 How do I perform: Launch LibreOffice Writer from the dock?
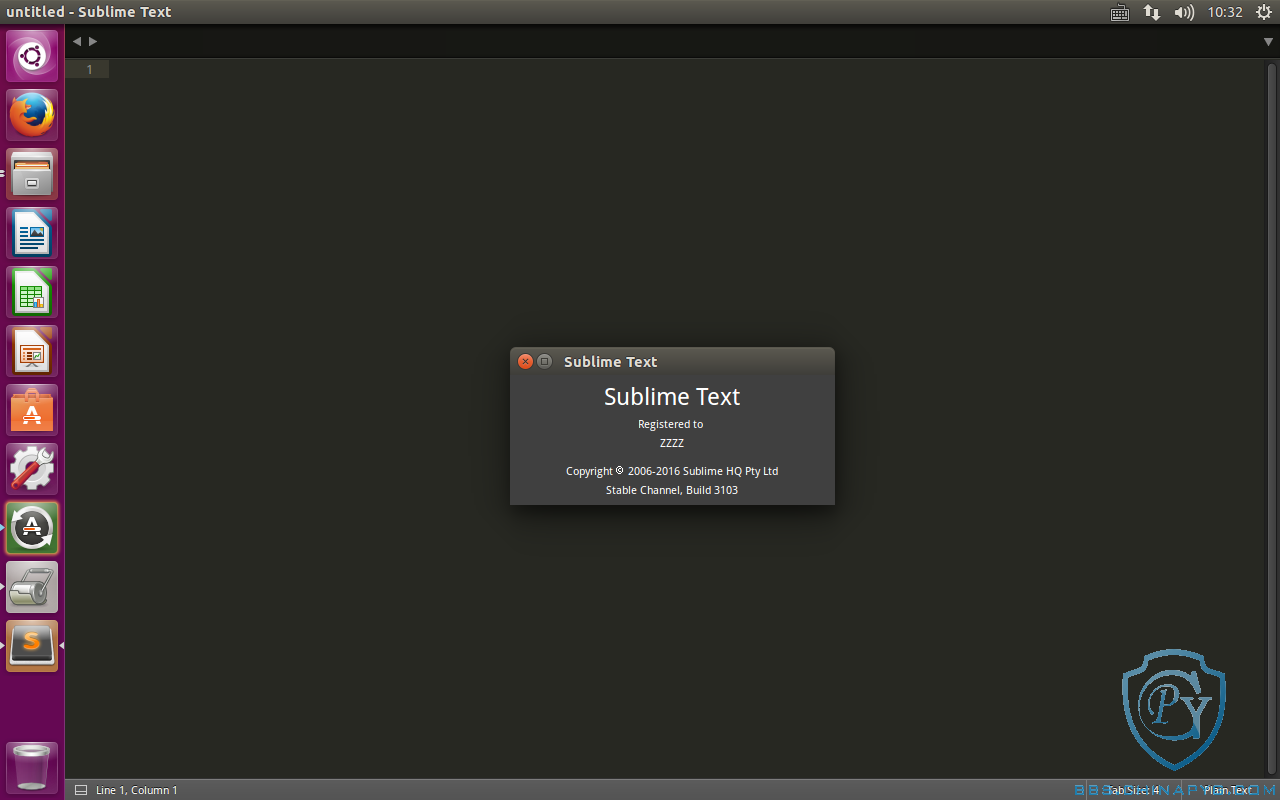(32, 233)
